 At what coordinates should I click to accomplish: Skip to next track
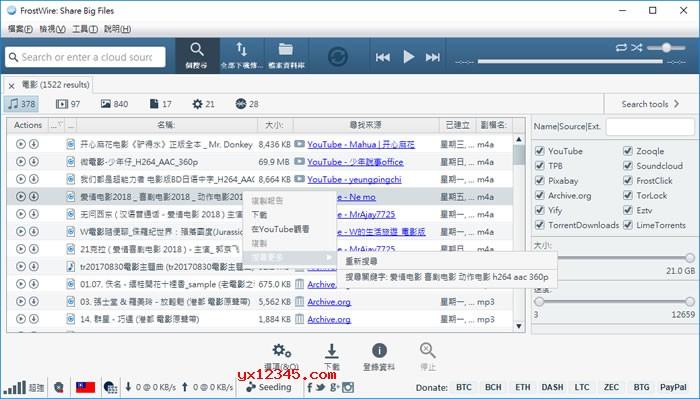pyautogui.click(x=433, y=57)
